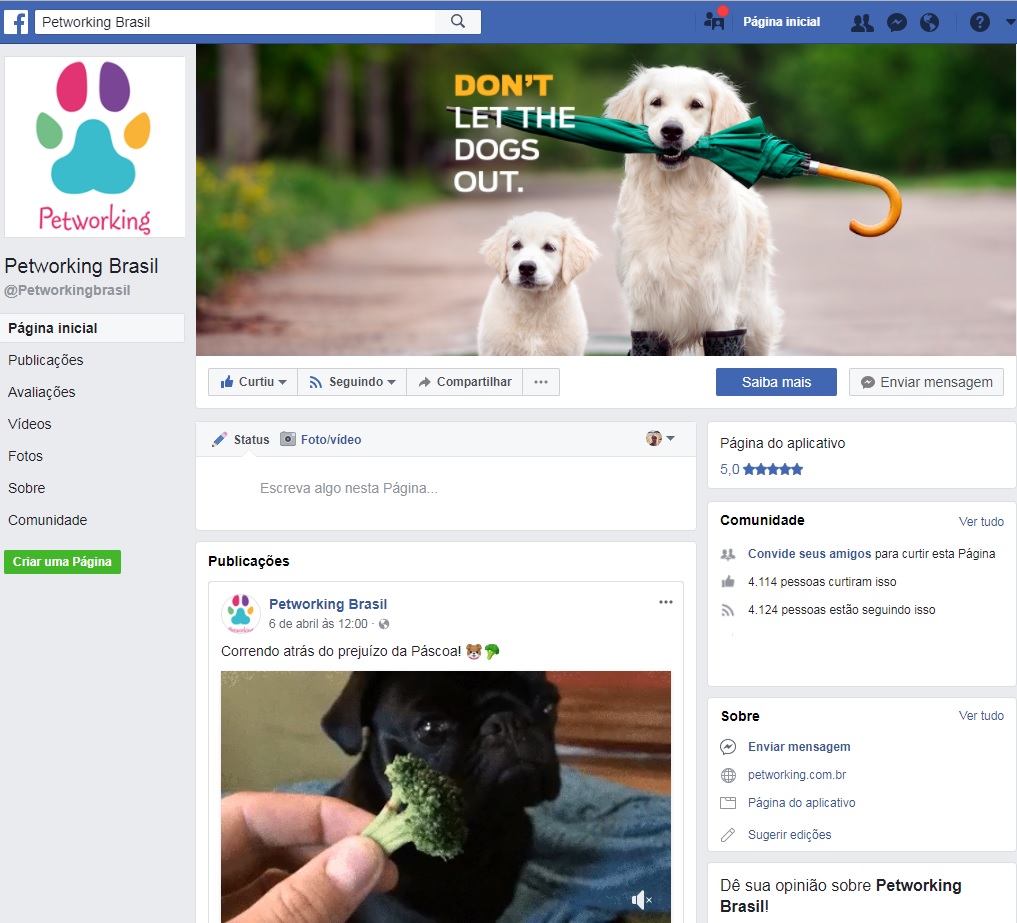Select Avaliações in the left sidebar

42,392
